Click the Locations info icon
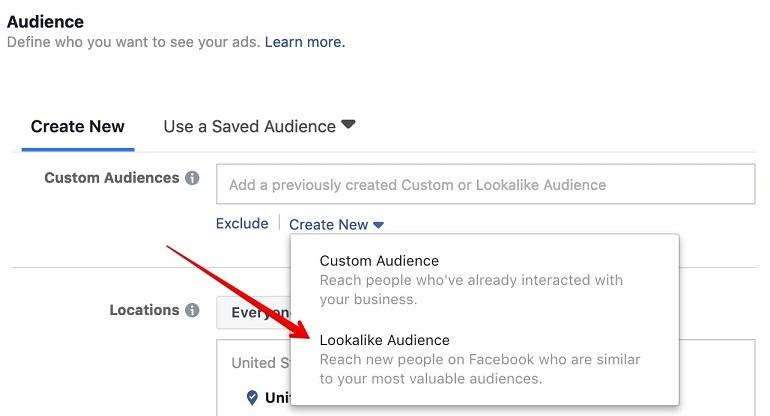 pyautogui.click(x=192, y=310)
